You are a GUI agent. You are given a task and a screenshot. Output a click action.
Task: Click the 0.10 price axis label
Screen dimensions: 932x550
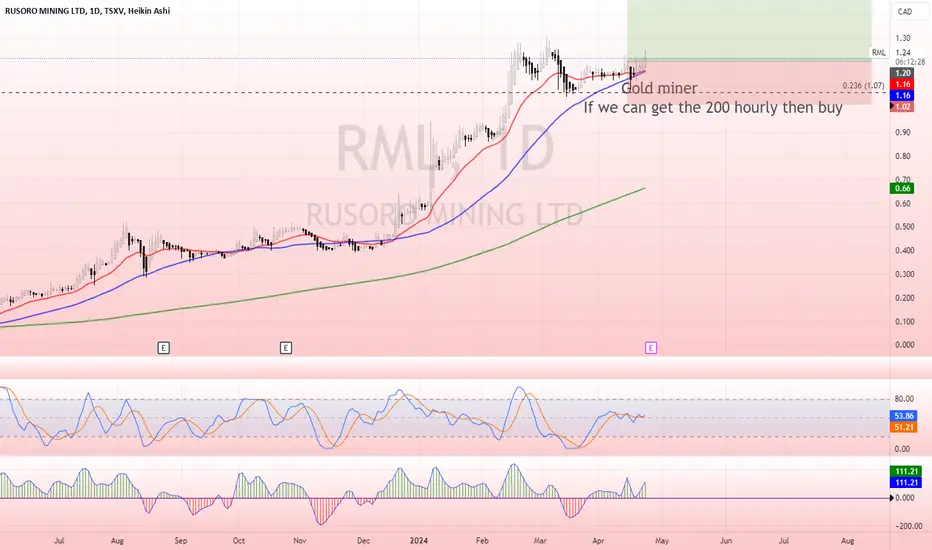(903, 322)
